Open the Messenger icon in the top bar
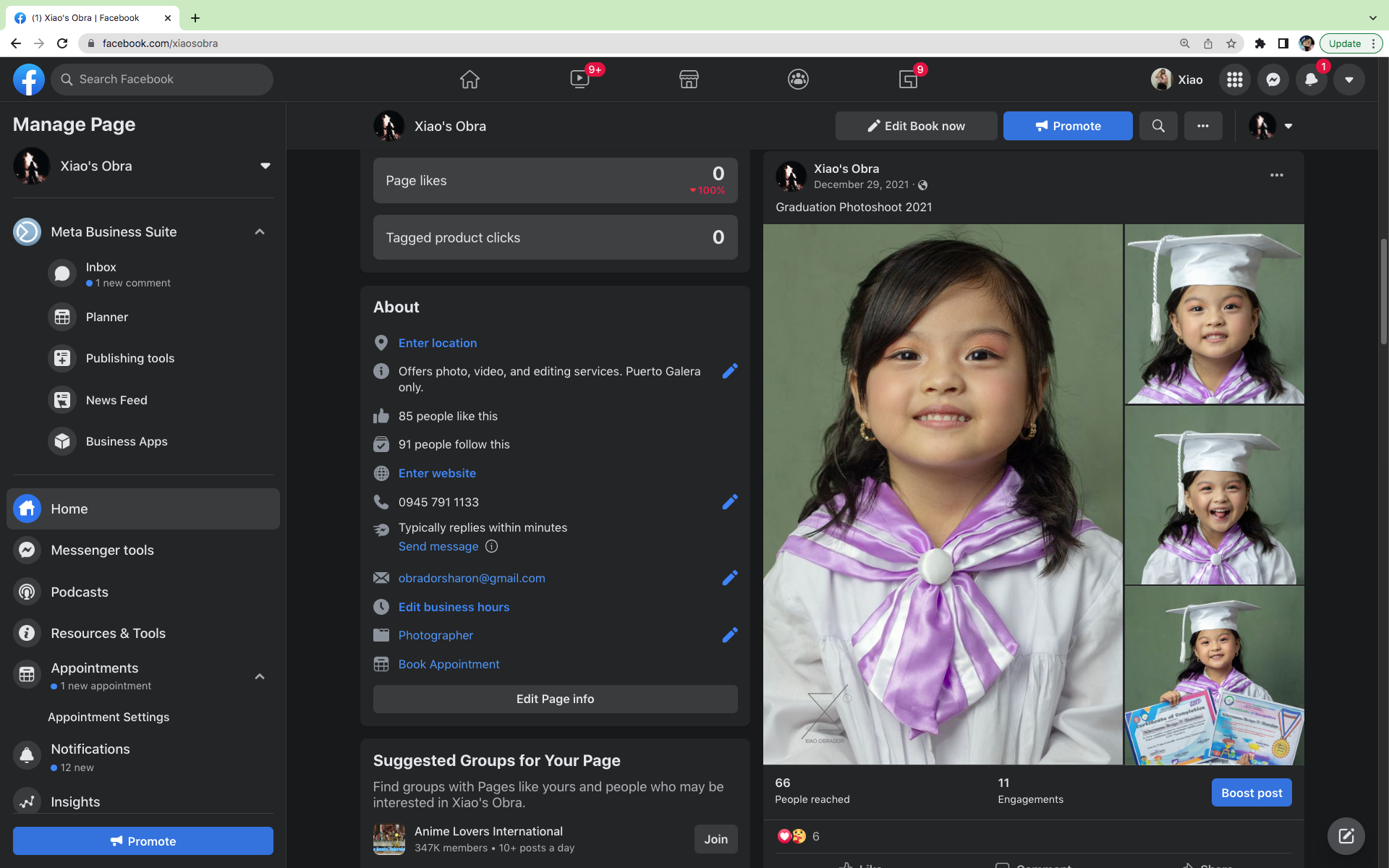 (1273, 80)
